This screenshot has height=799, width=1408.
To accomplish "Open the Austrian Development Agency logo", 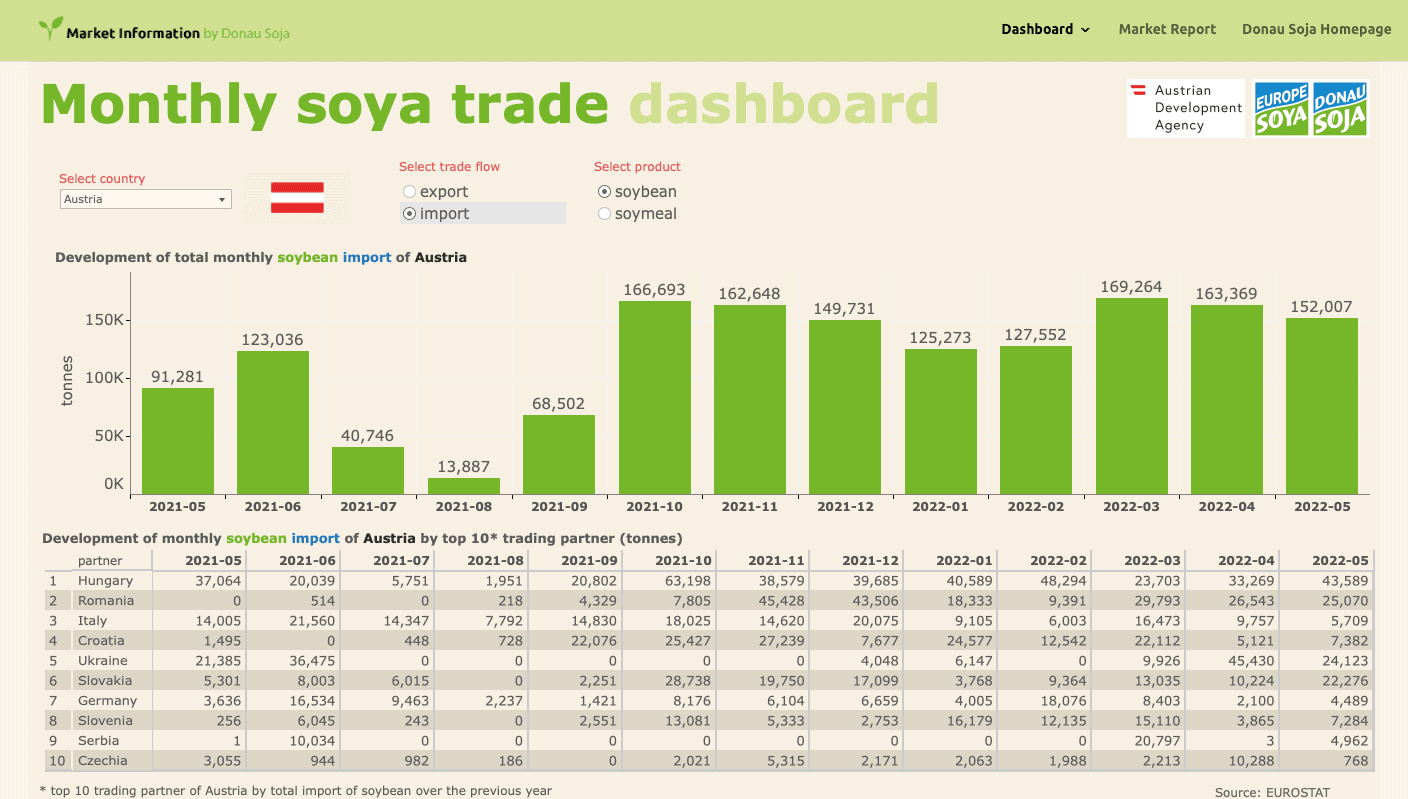I will (x=1186, y=108).
